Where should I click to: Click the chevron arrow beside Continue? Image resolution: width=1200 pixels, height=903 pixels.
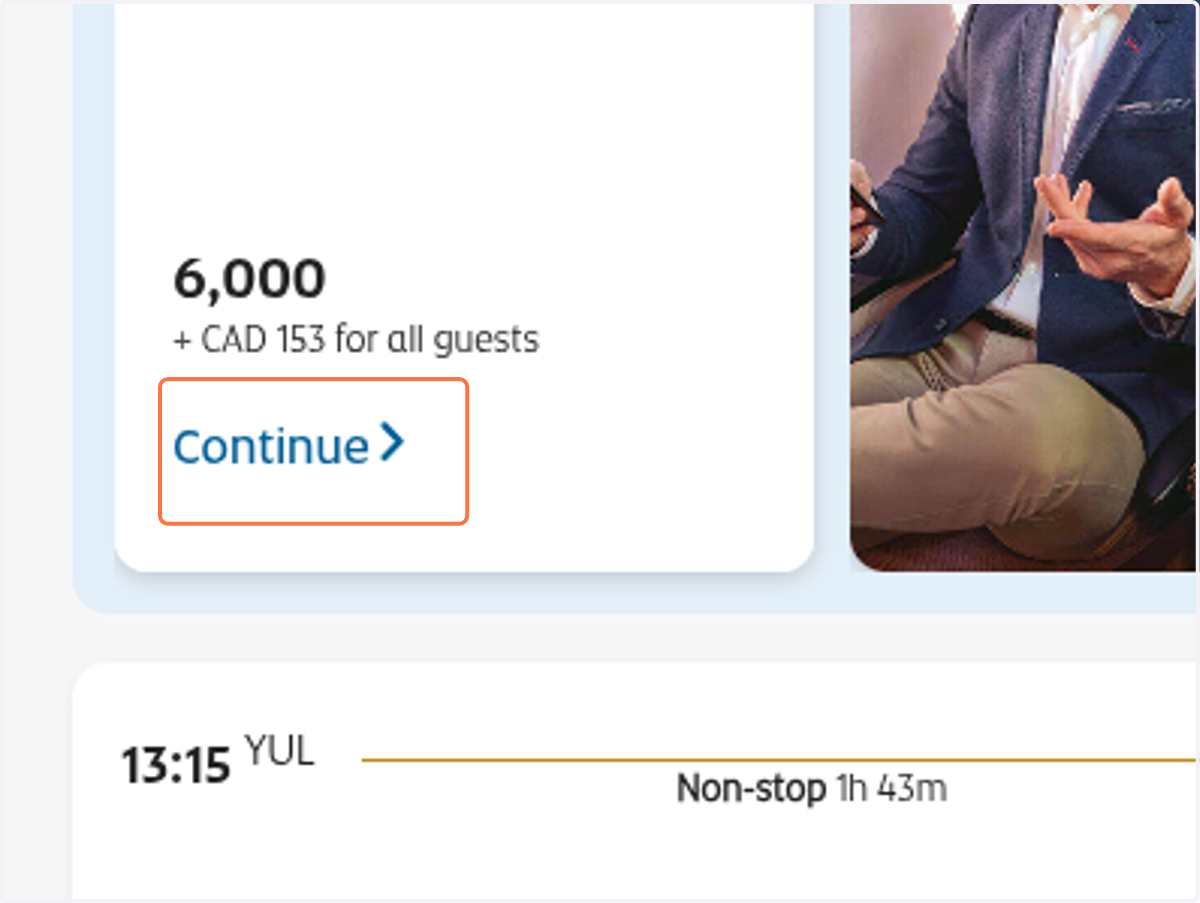[x=392, y=443]
